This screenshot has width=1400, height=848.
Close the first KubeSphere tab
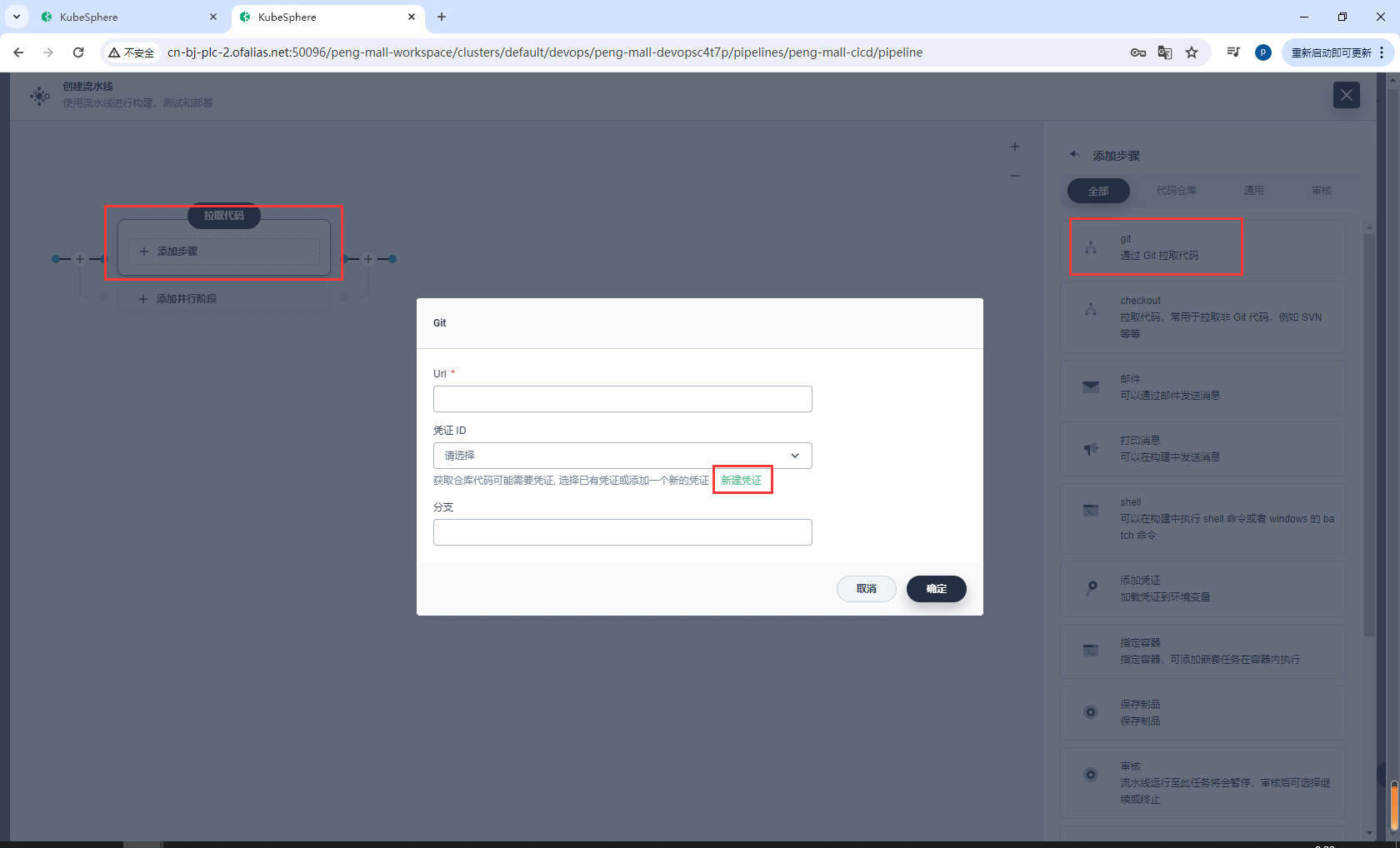point(213,17)
